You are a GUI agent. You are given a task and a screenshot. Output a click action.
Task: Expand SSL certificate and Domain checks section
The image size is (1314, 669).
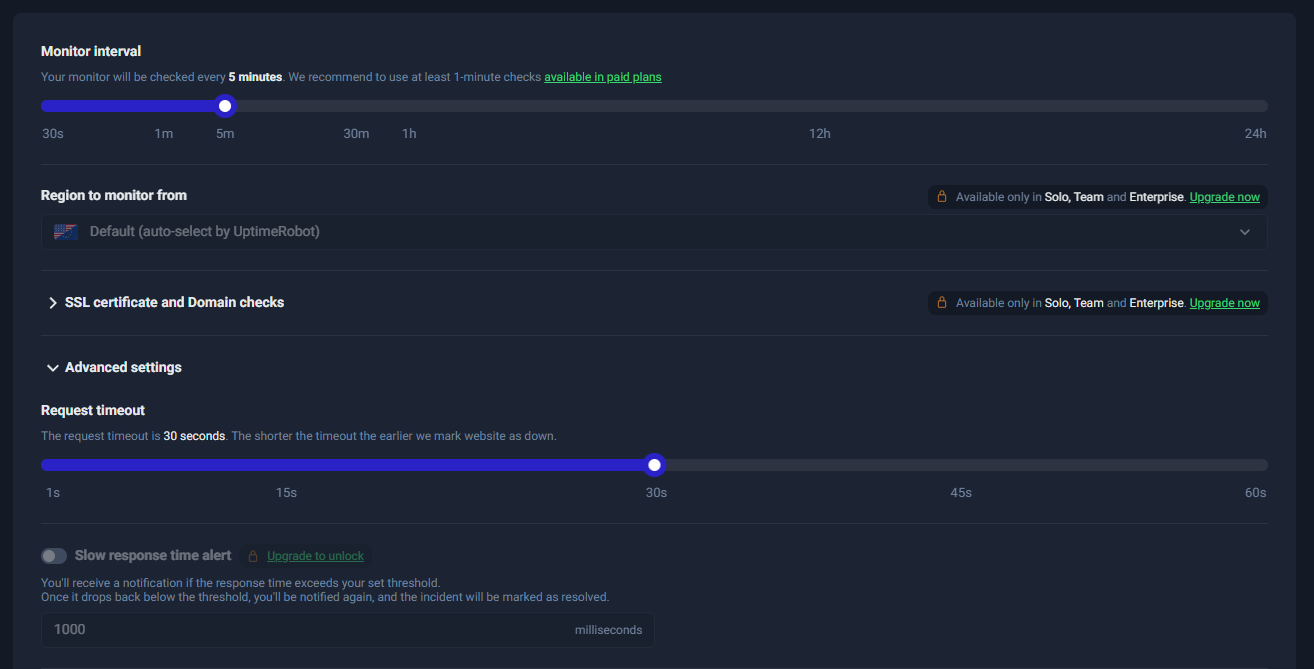click(x=174, y=302)
